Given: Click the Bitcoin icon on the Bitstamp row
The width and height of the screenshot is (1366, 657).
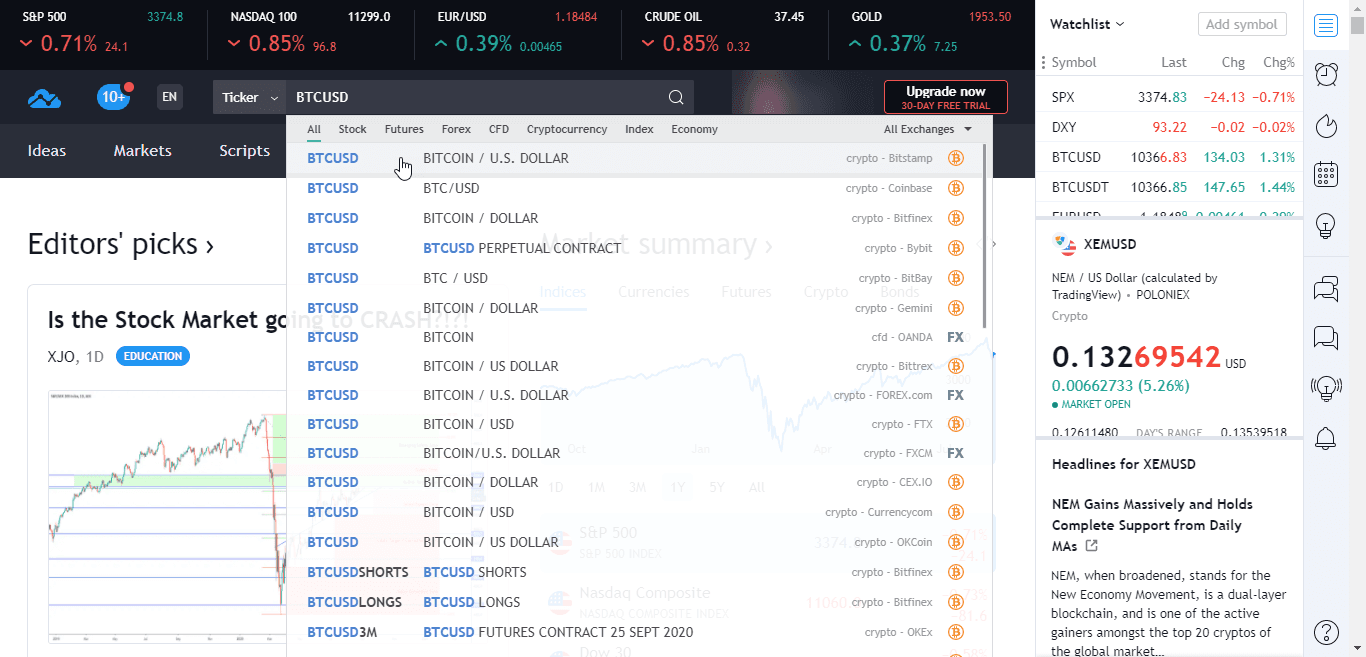Looking at the screenshot, I should [x=955, y=158].
